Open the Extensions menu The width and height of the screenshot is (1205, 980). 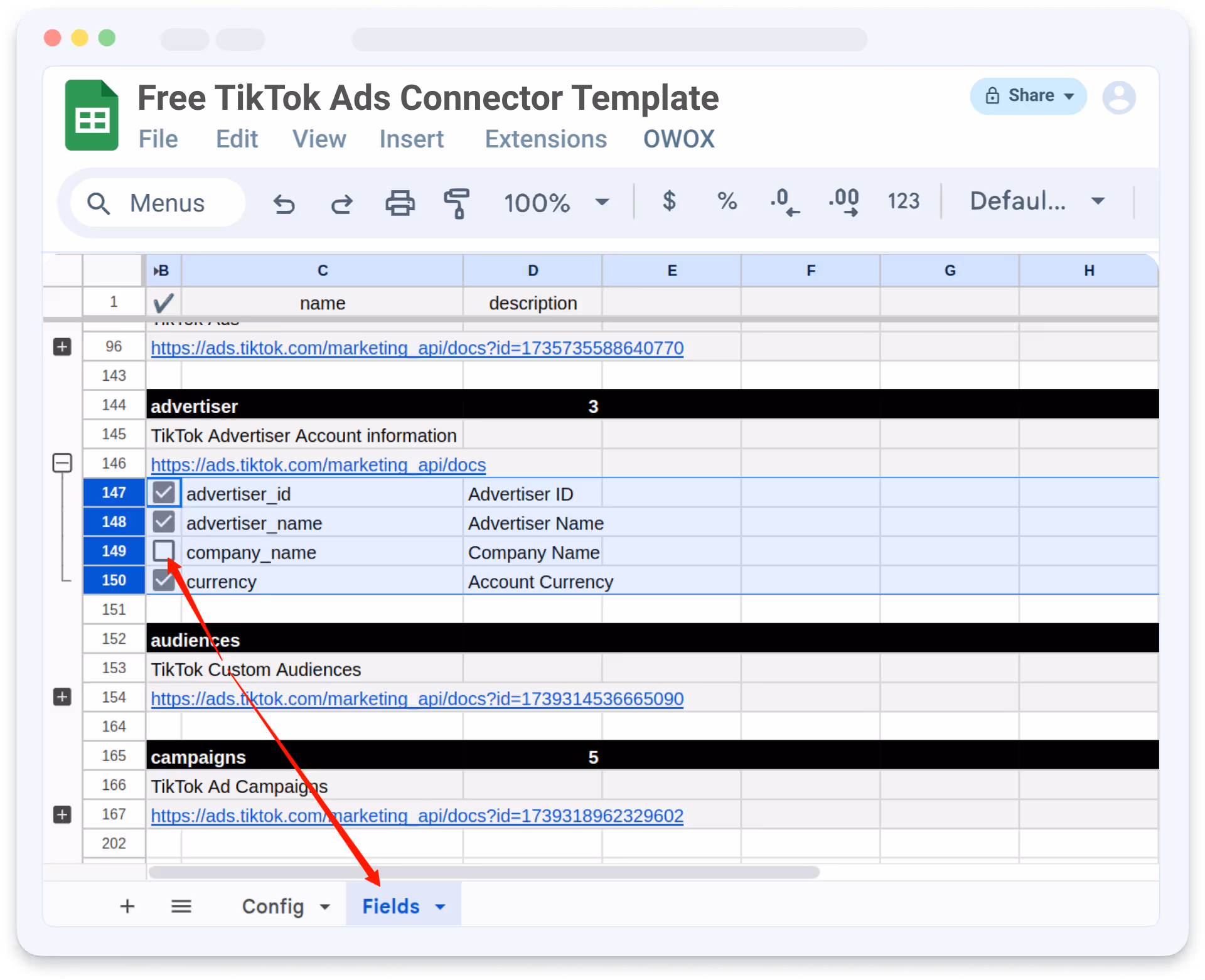point(545,139)
